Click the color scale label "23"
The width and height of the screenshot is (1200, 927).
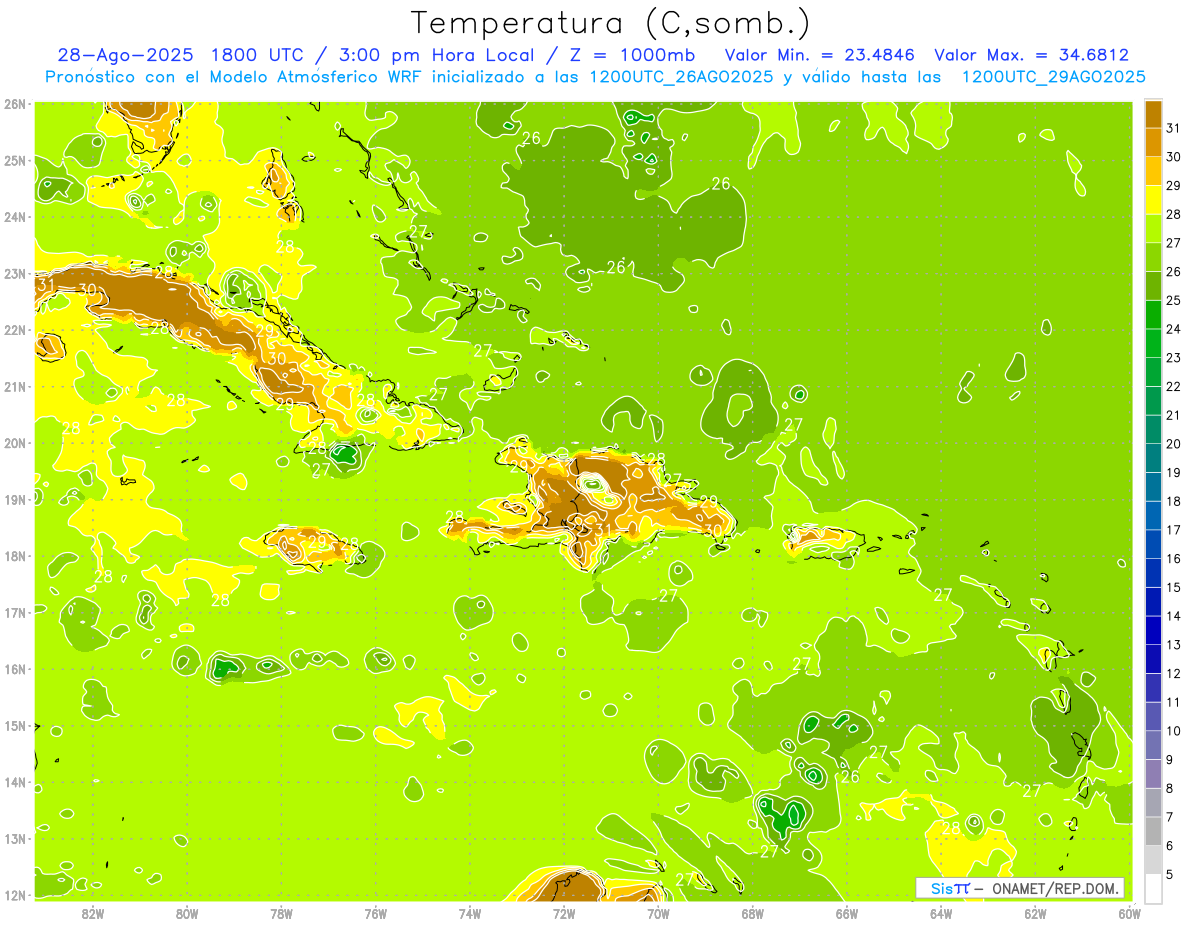[x=1174, y=358]
